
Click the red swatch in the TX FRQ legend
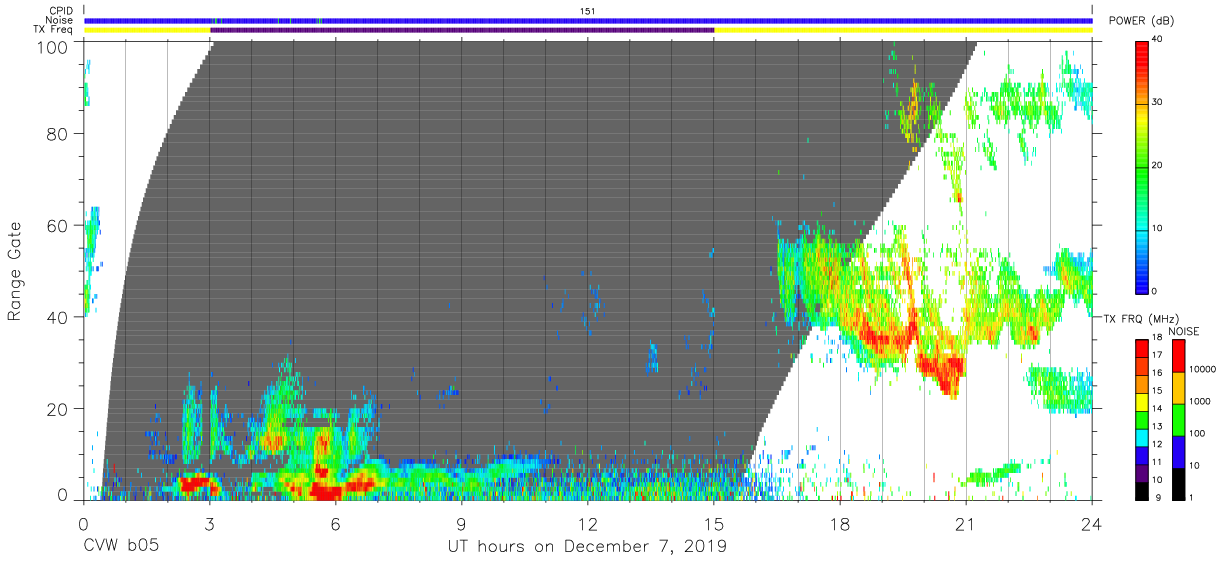[1141, 349]
